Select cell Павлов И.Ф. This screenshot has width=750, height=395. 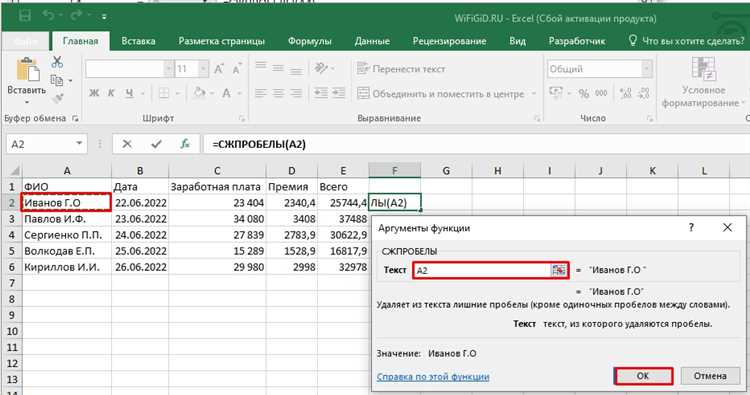click(67, 219)
